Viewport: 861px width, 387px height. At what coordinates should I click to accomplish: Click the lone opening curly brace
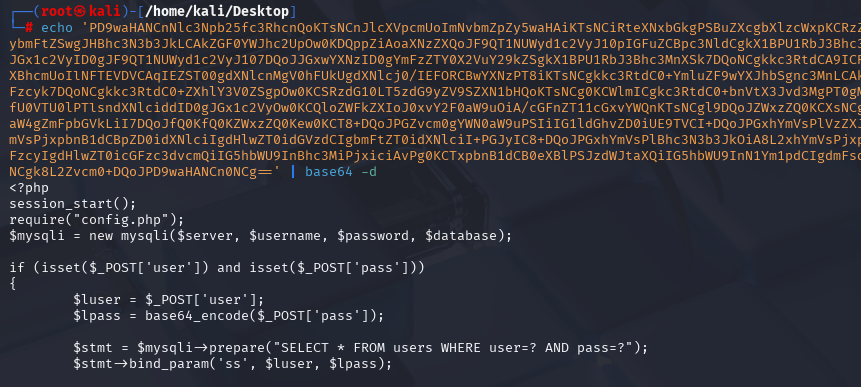coord(13,284)
